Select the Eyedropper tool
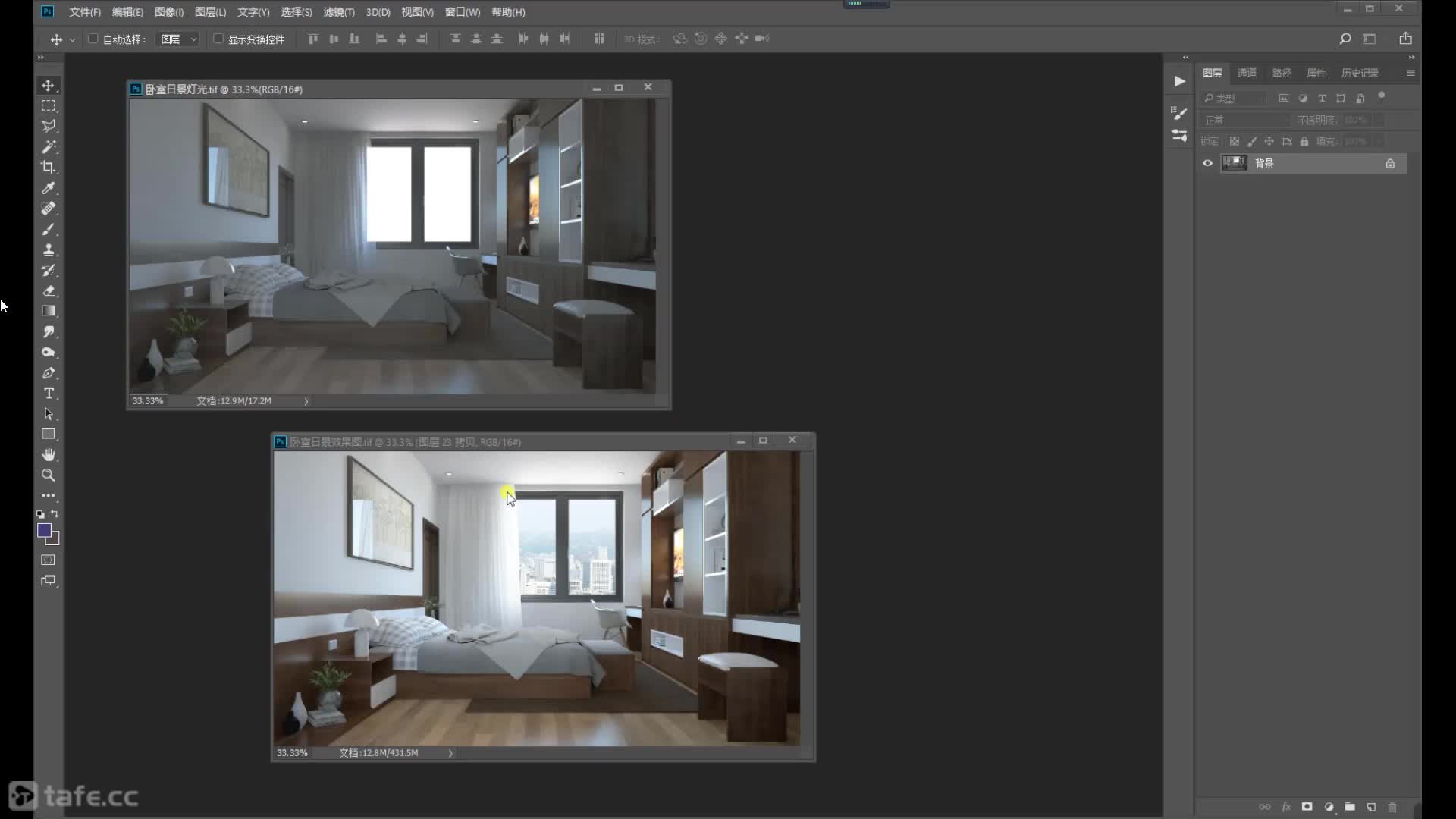The width and height of the screenshot is (1456, 819). [49, 188]
